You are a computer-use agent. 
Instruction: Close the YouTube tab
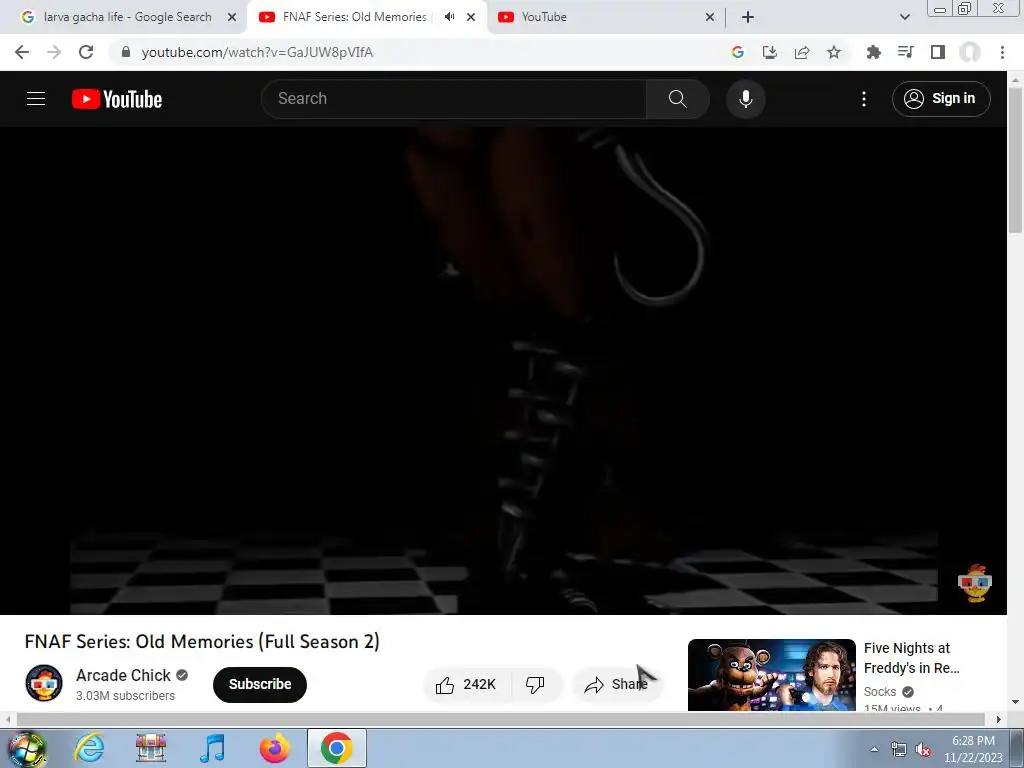click(710, 17)
